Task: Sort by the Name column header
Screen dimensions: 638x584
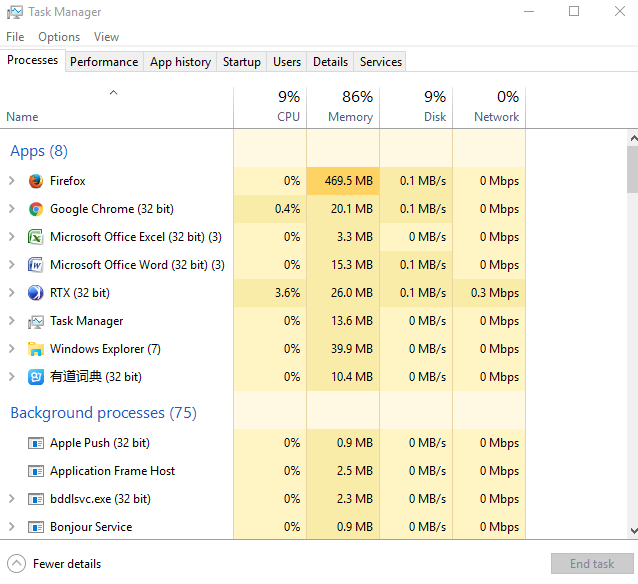Action: pos(117,108)
